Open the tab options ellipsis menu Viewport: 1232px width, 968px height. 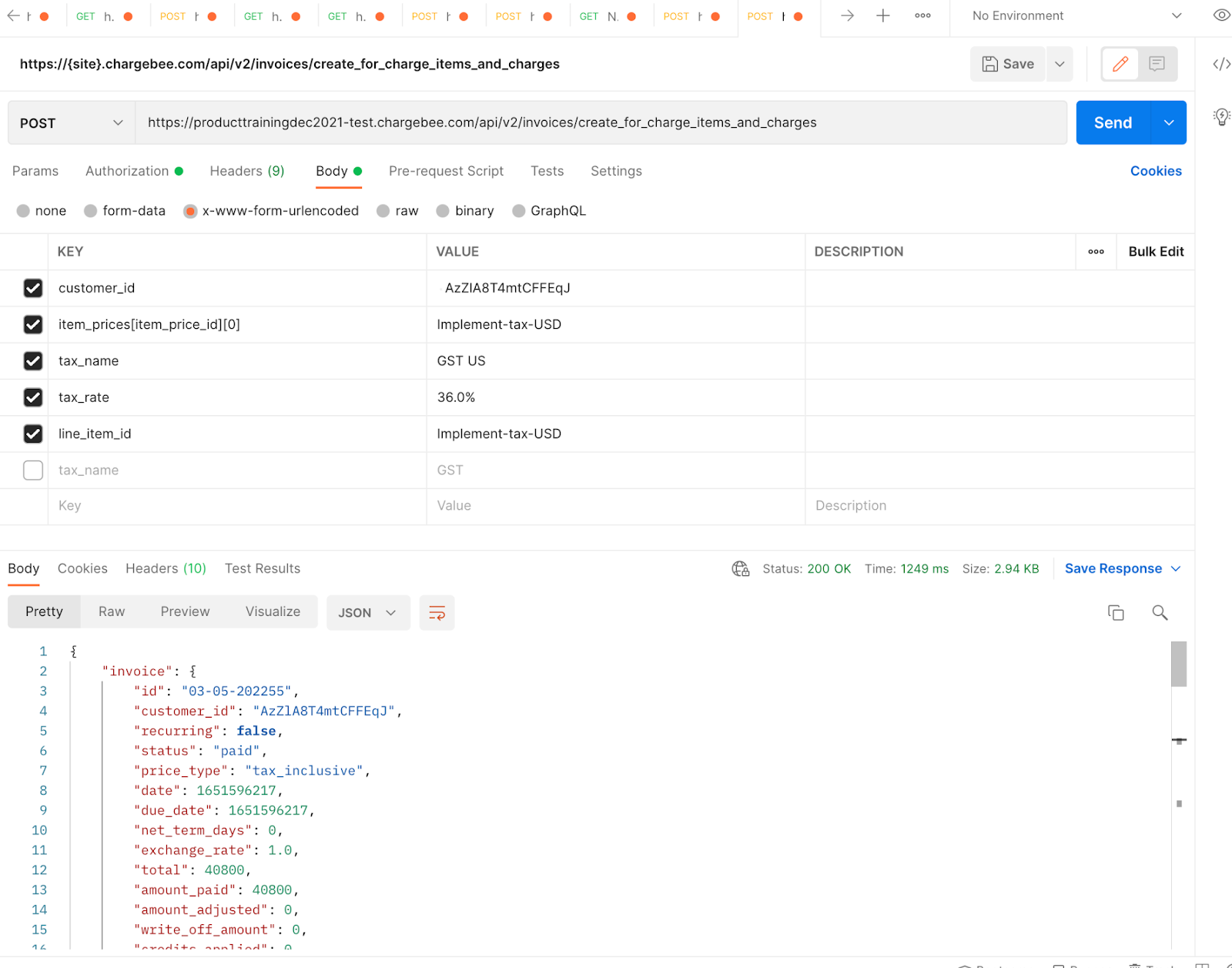tap(922, 15)
